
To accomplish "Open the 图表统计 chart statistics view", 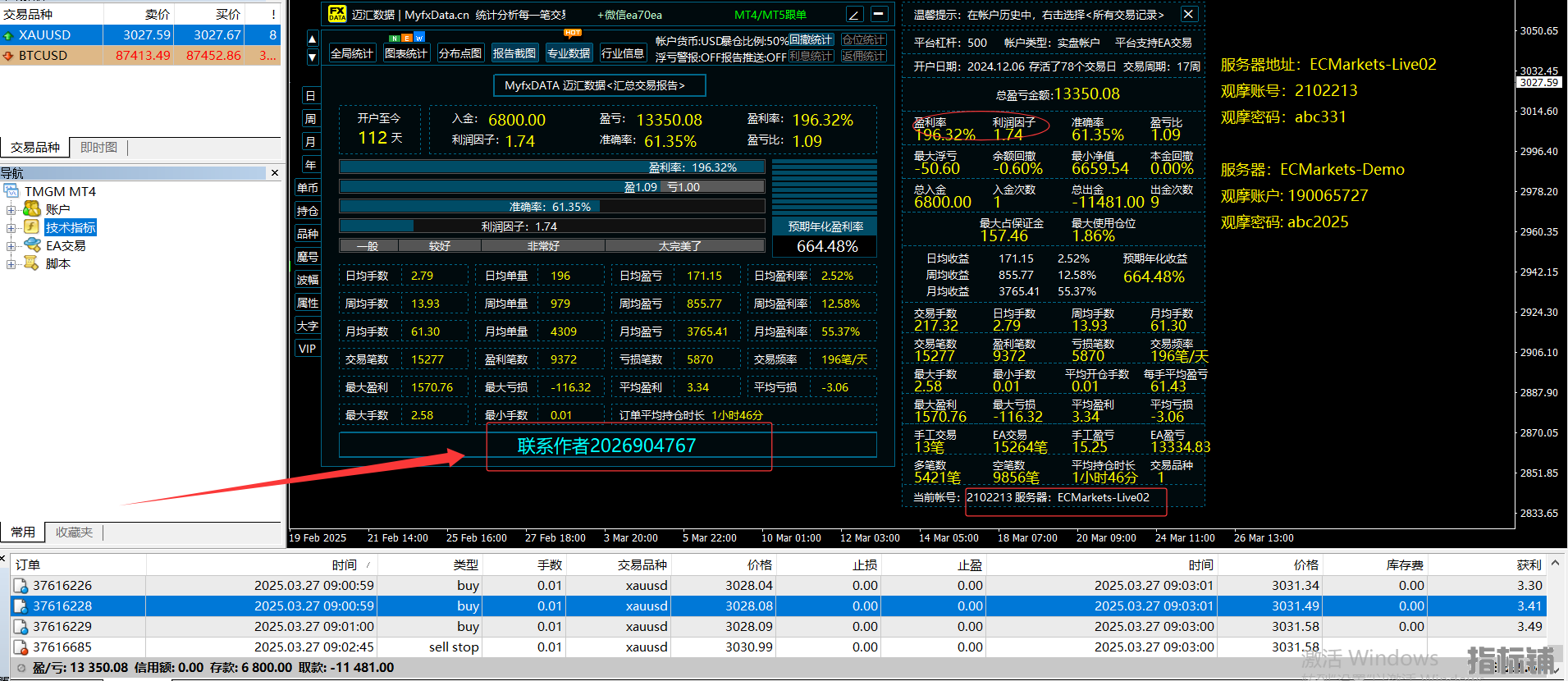I will (406, 53).
